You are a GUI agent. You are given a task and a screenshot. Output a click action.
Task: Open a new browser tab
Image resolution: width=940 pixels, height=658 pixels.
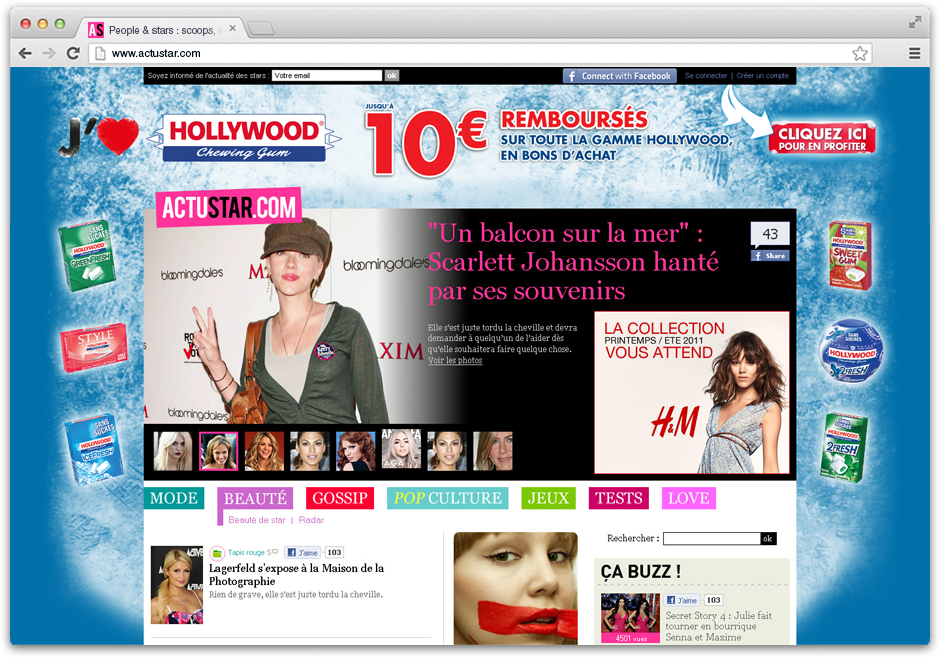click(x=260, y=29)
